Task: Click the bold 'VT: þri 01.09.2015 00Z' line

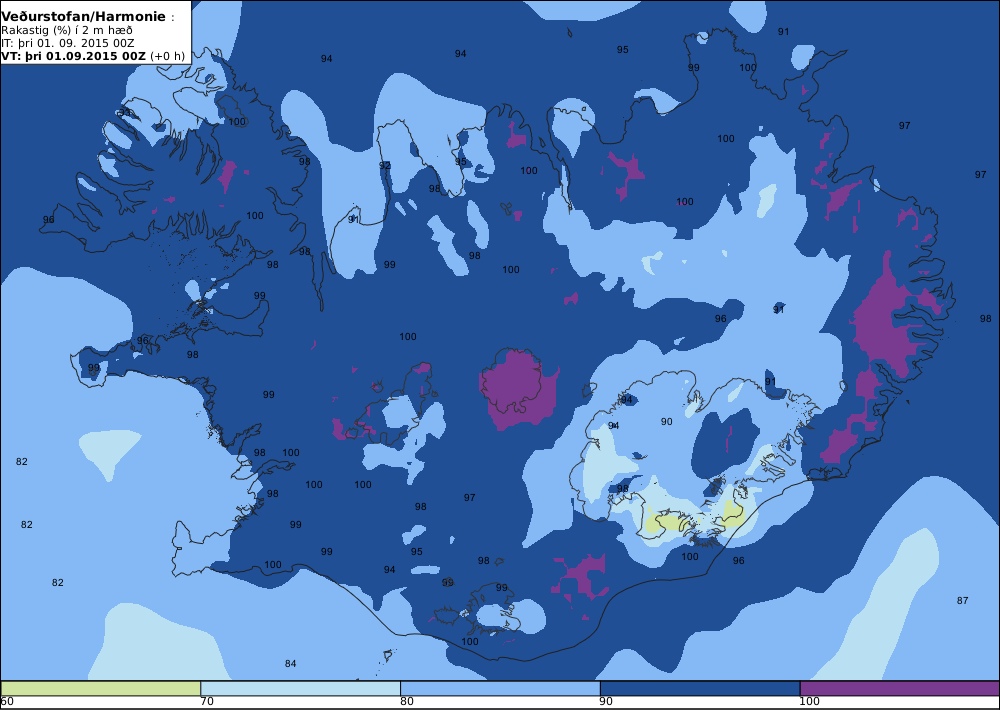Action: (x=74, y=55)
